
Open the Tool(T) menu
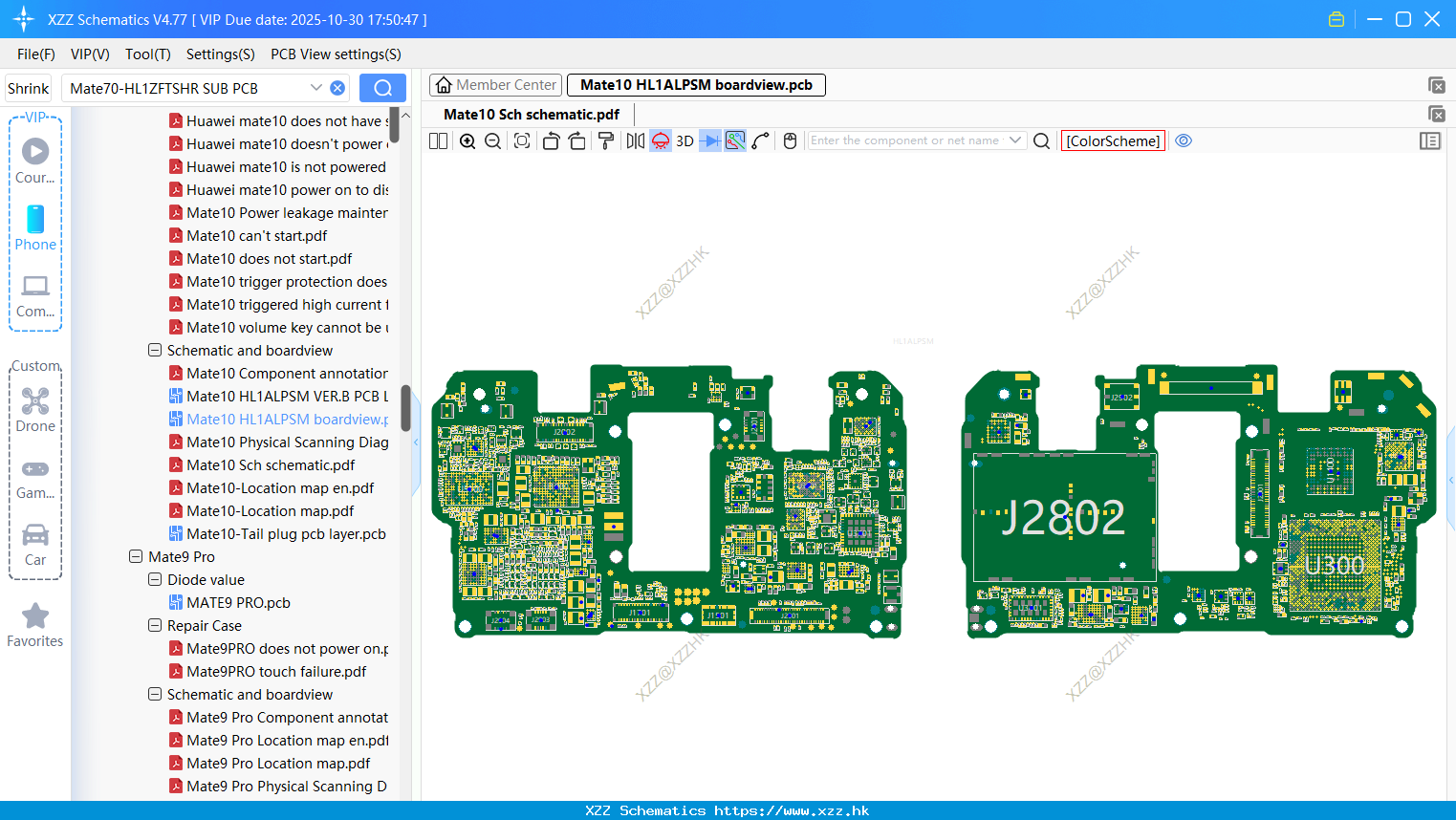(148, 54)
